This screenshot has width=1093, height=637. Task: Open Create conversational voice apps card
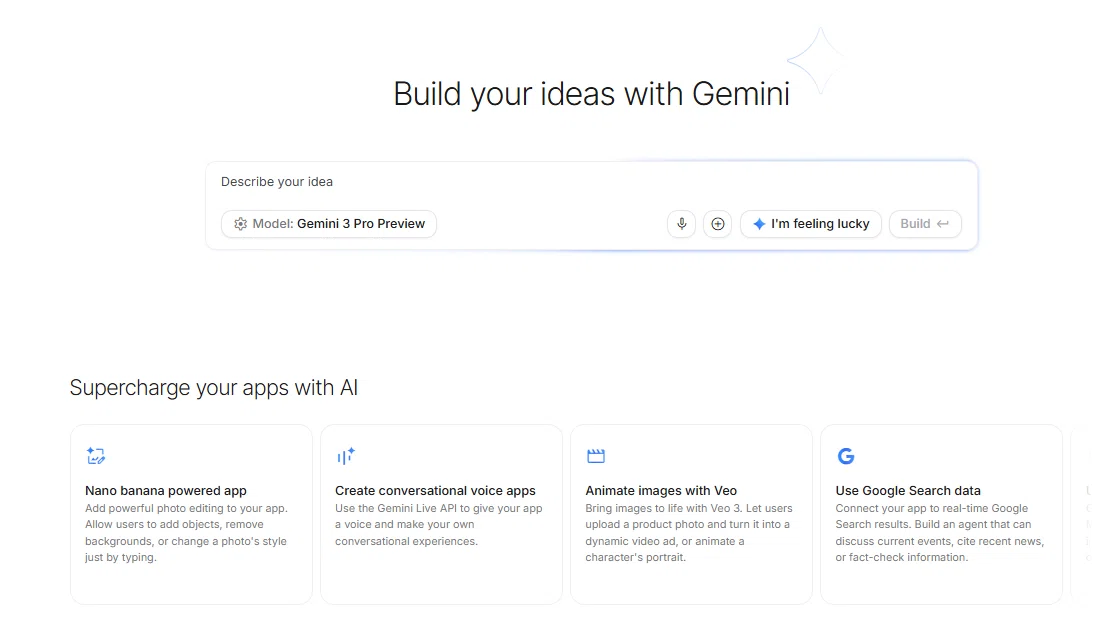pos(441,514)
